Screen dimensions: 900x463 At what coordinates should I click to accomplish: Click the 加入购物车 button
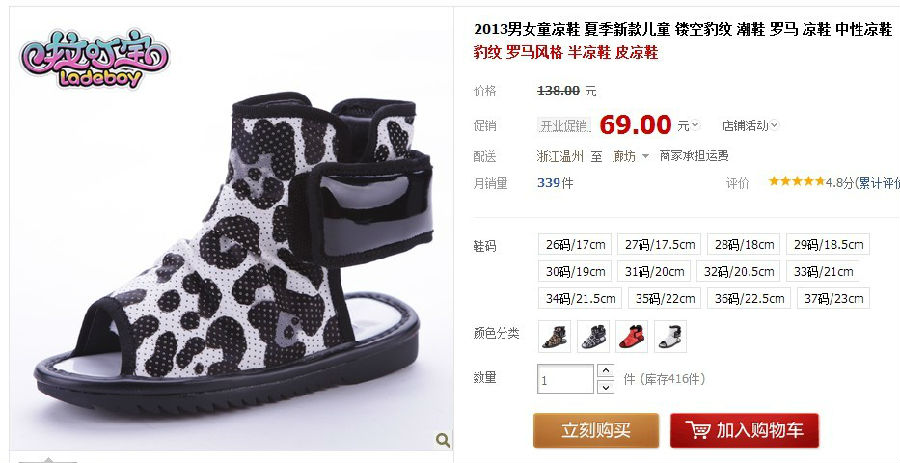(744, 430)
